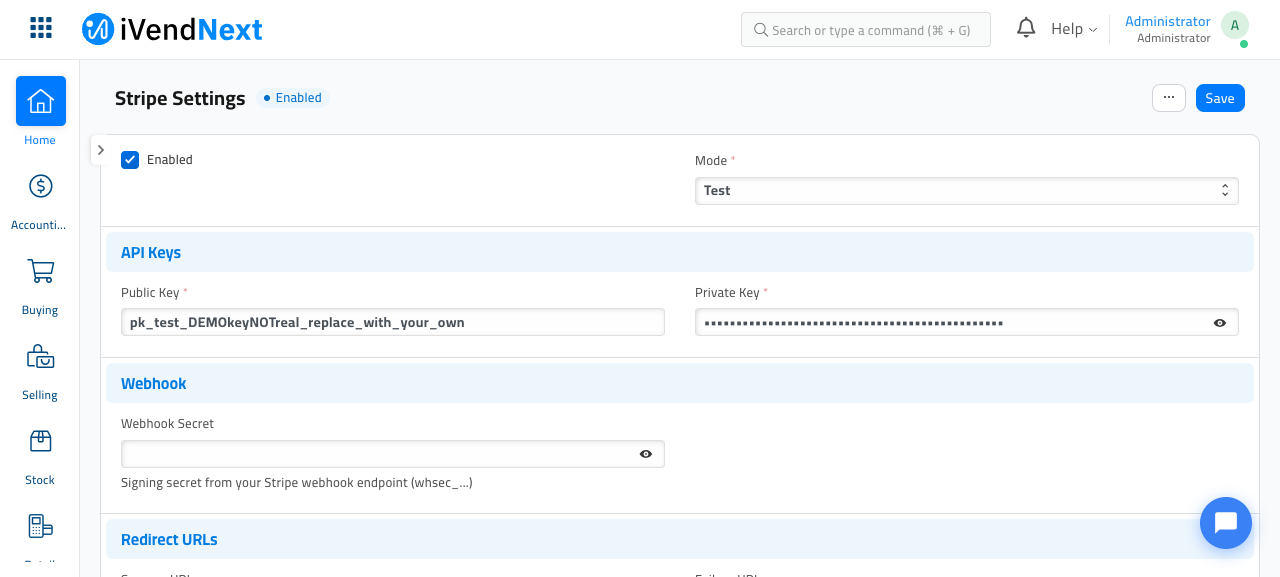Click the iVendNext logo
Image resolution: width=1280 pixels, height=577 pixels.
(172, 29)
